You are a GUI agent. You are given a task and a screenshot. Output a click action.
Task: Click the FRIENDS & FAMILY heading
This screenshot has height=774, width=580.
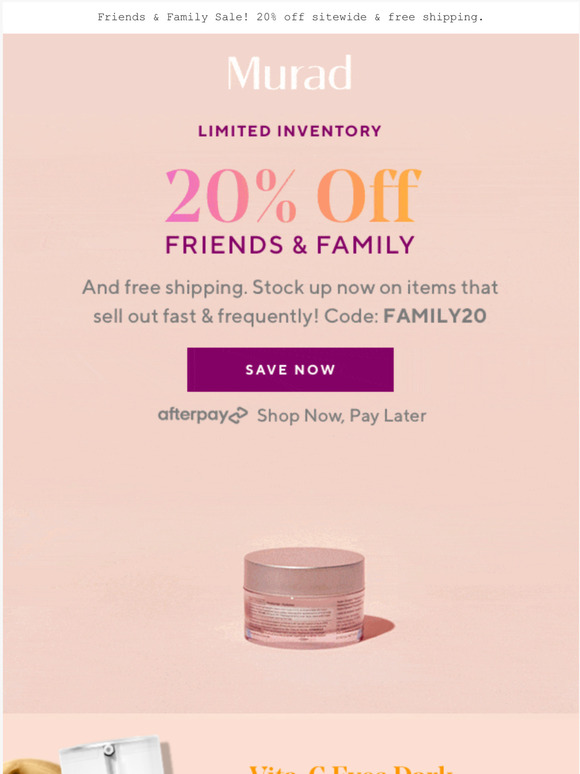pyautogui.click(x=290, y=245)
